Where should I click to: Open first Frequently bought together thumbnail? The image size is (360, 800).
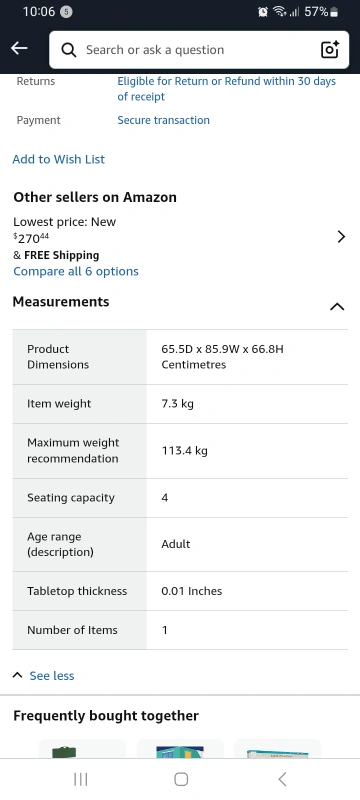[82, 748]
